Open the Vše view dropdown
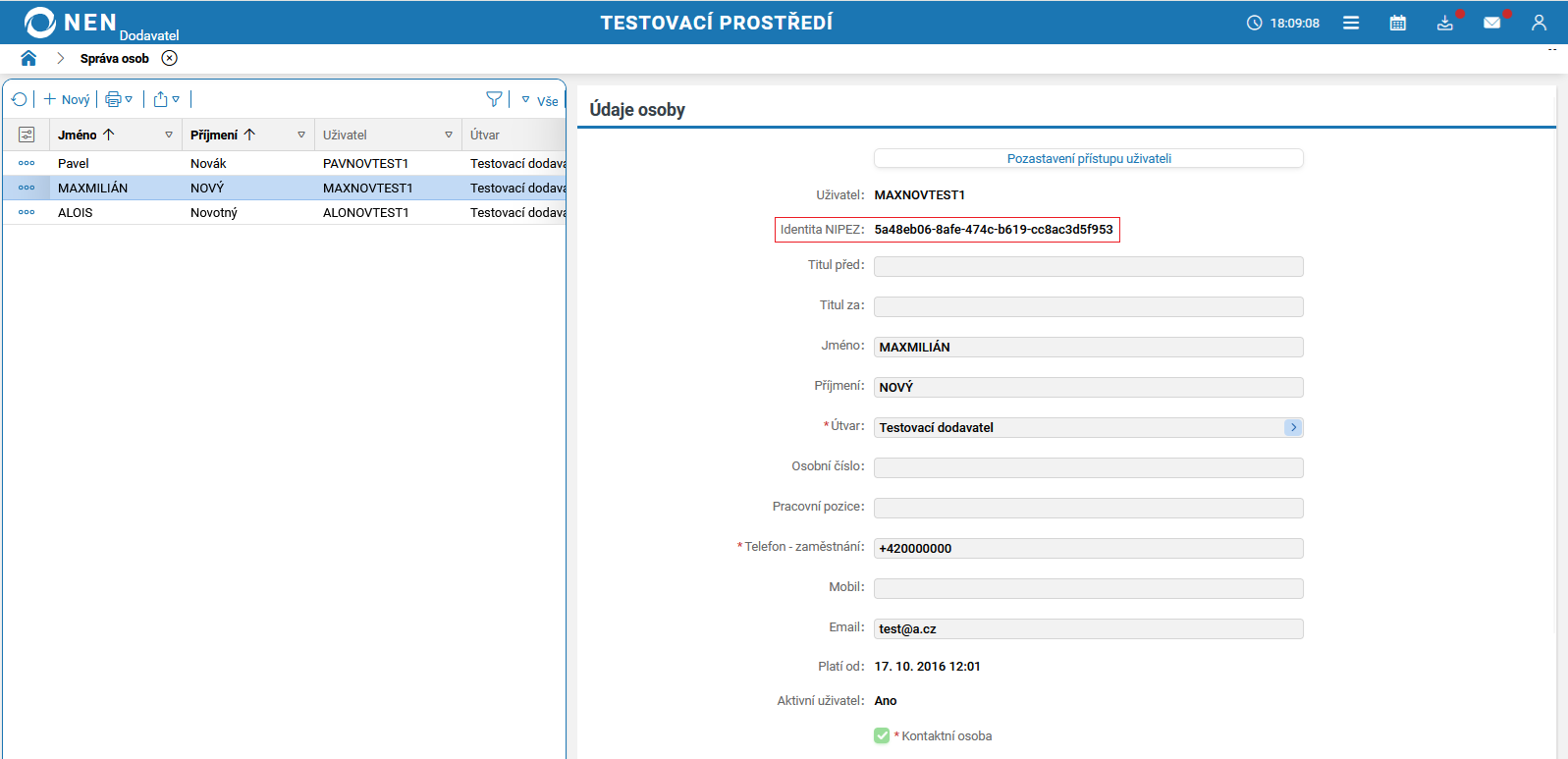1568x759 pixels. coord(540,100)
